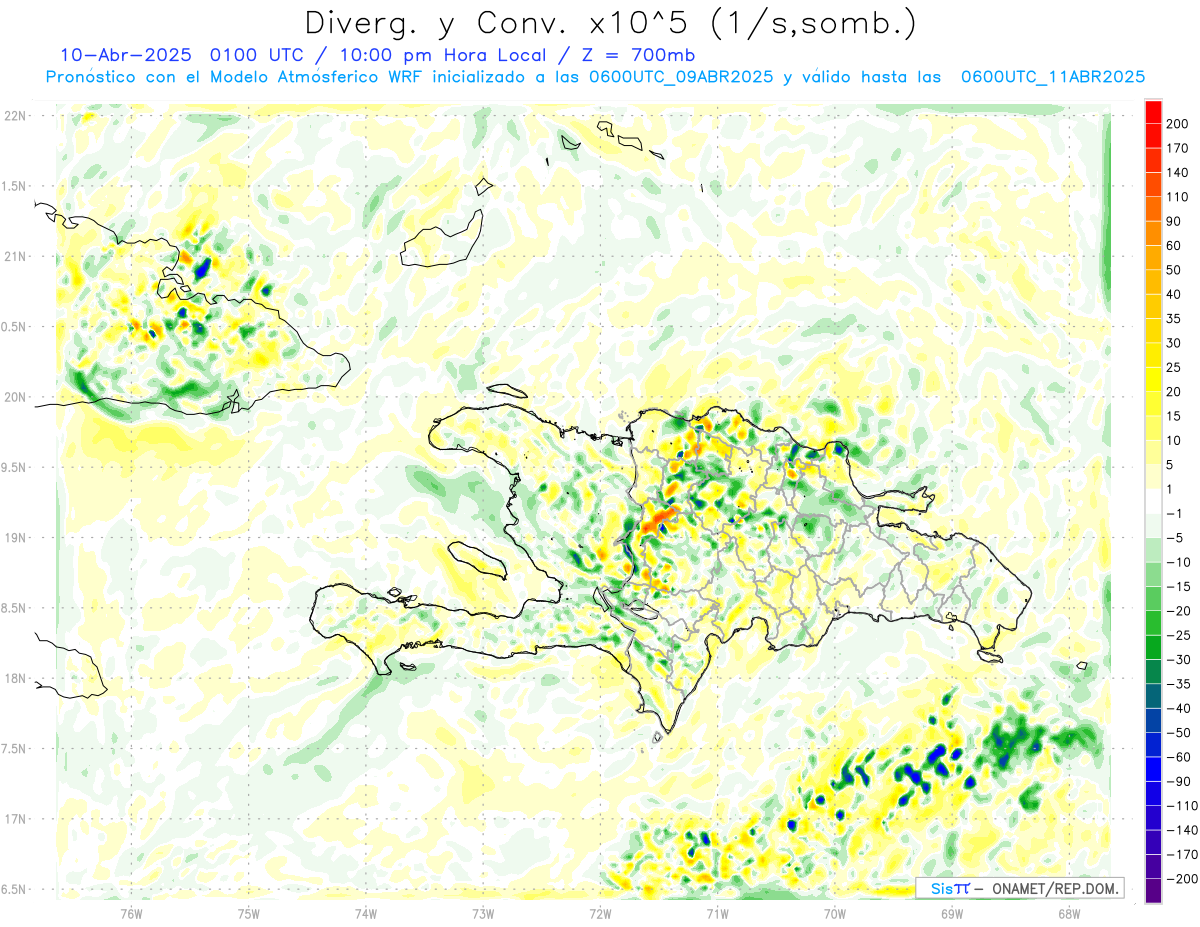This screenshot has width=1200, height=927.
Task: Pick the color band between 60 and 90
Action: pyautogui.click(x=1154, y=234)
